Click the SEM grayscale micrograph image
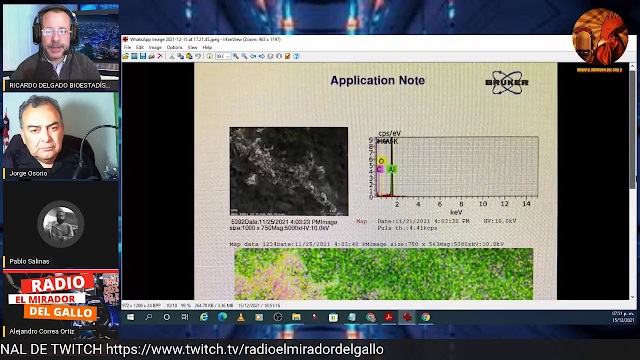Viewport: 640px width, 360px height. (x=289, y=171)
